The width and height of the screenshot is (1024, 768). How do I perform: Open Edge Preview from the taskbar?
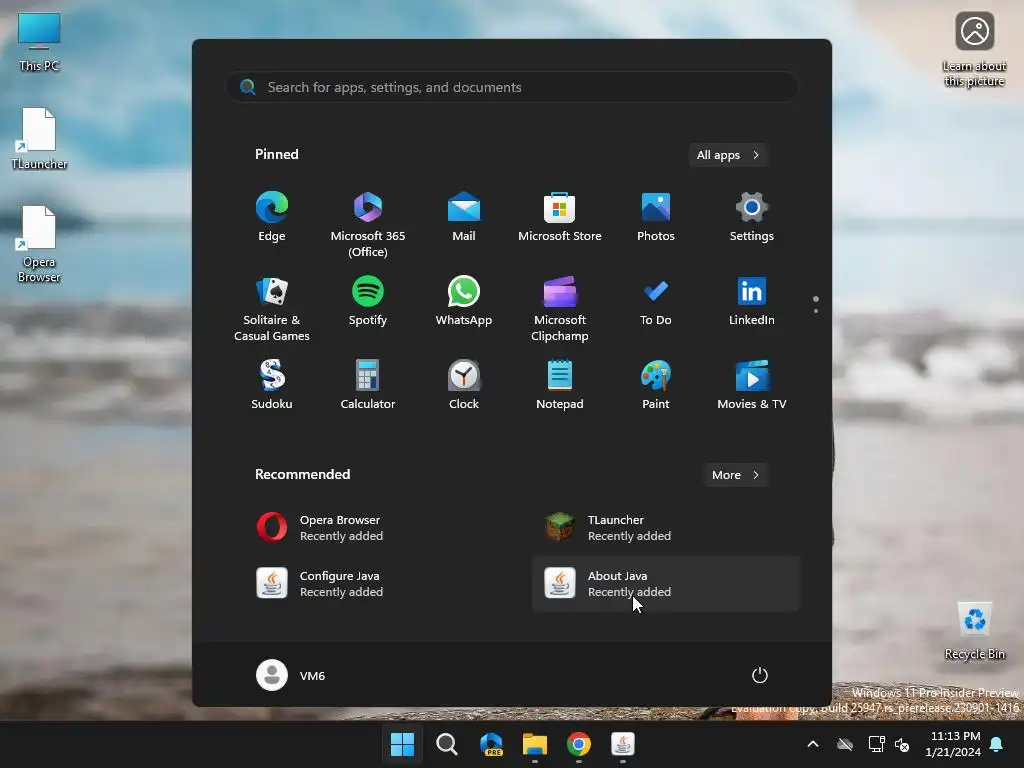click(491, 744)
